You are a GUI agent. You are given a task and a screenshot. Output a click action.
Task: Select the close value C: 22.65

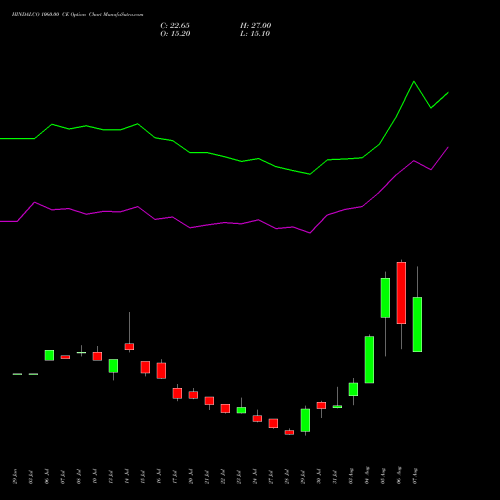pos(175,26)
